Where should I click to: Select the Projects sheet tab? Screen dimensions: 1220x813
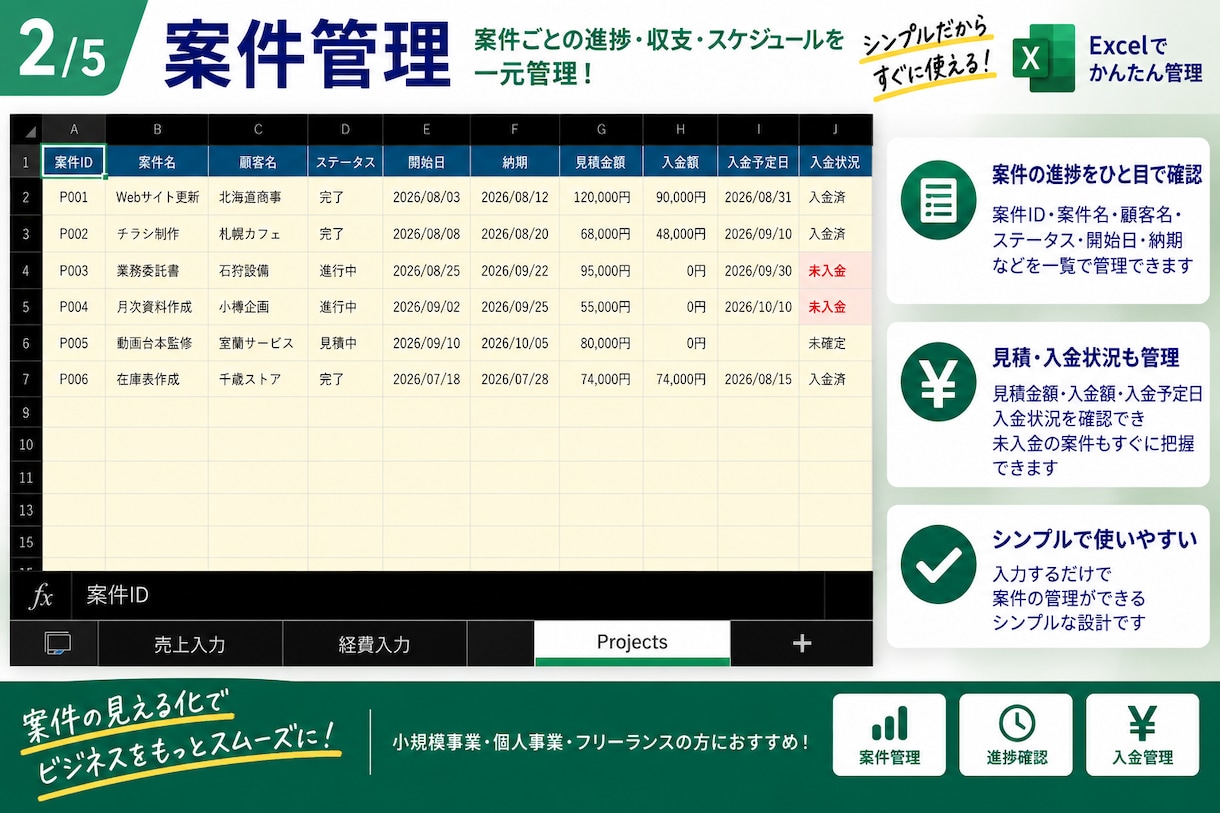(x=632, y=643)
